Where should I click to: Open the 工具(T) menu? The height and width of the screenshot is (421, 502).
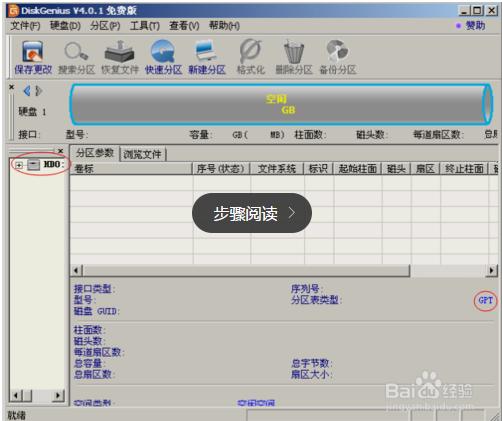(x=145, y=26)
